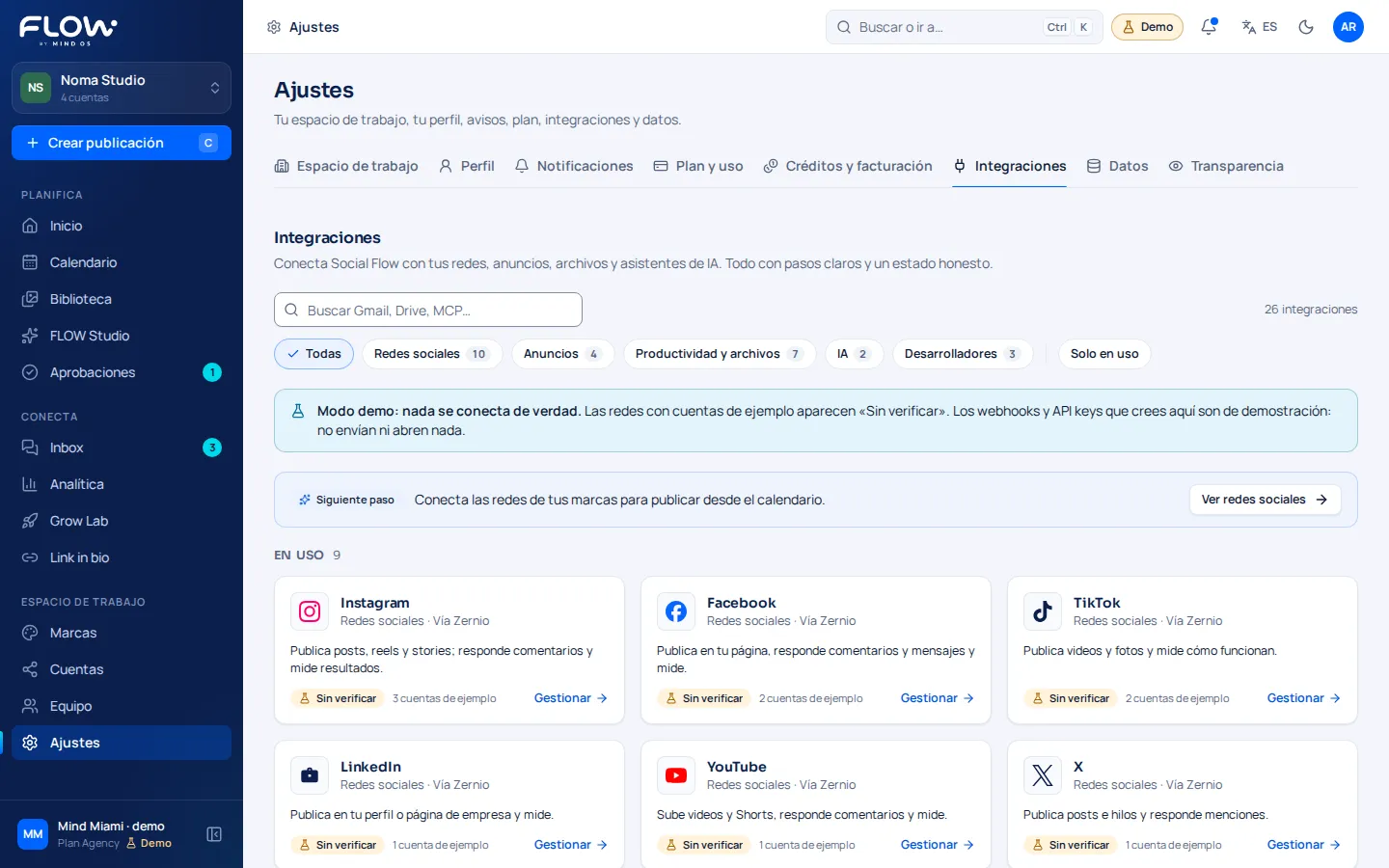Open the Inbox sidebar item
Screen dimensions: 1389x868
[x=122, y=448]
